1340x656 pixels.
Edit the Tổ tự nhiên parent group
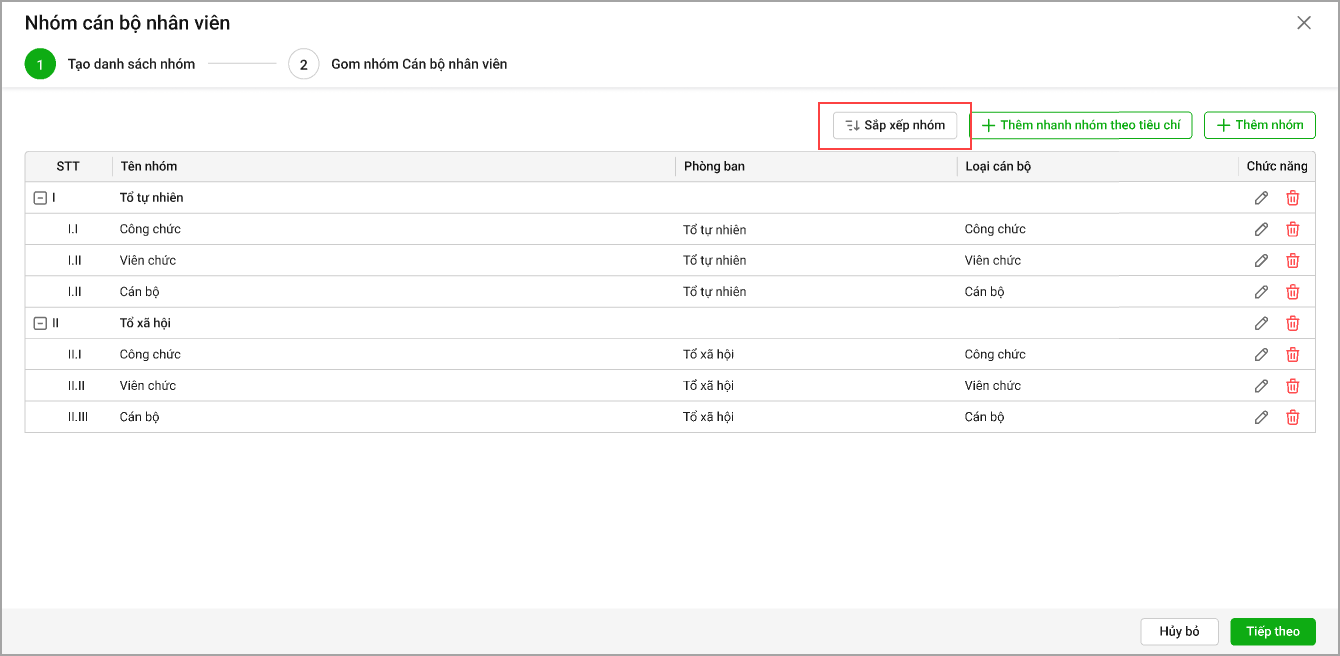(x=1261, y=198)
